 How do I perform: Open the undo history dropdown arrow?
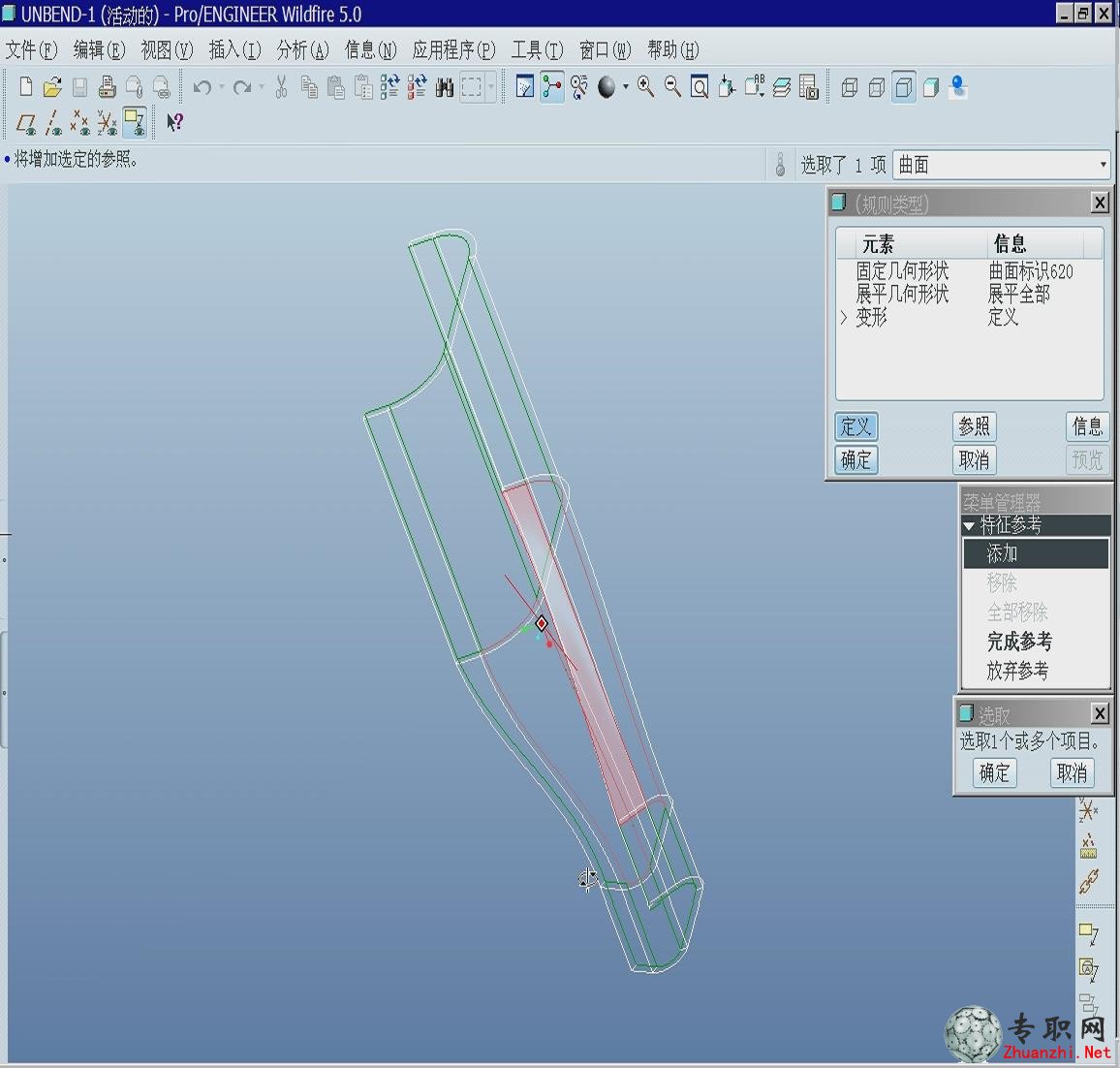tap(222, 87)
